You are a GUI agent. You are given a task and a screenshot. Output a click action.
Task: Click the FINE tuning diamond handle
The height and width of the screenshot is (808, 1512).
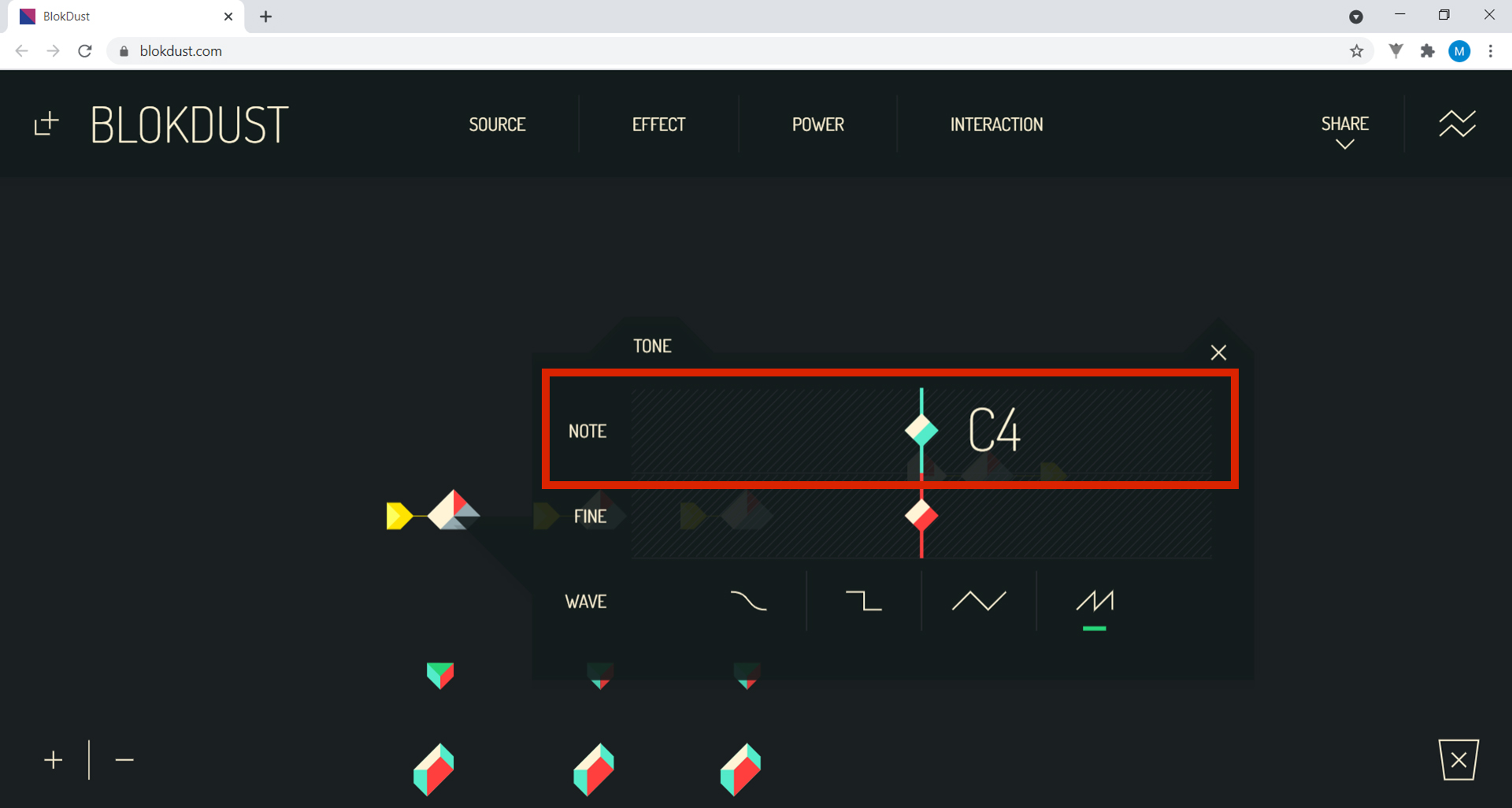tap(921, 516)
